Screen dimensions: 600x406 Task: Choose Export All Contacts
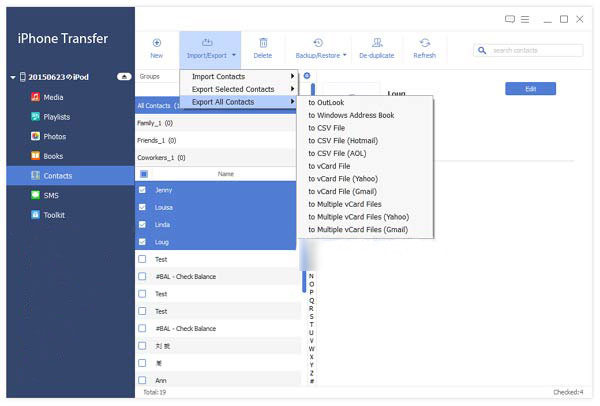[239, 102]
